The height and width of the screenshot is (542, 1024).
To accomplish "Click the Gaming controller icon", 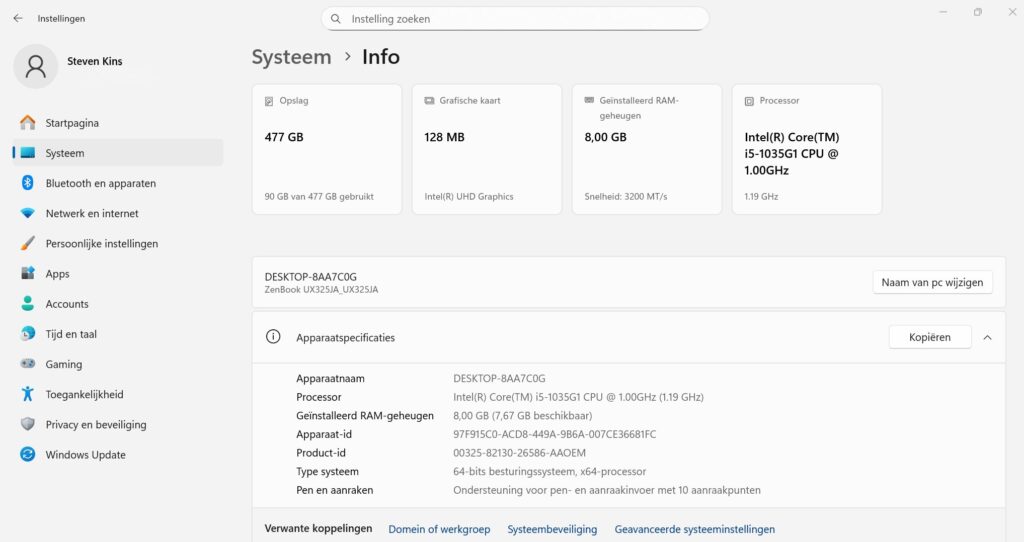I will pos(27,364).
